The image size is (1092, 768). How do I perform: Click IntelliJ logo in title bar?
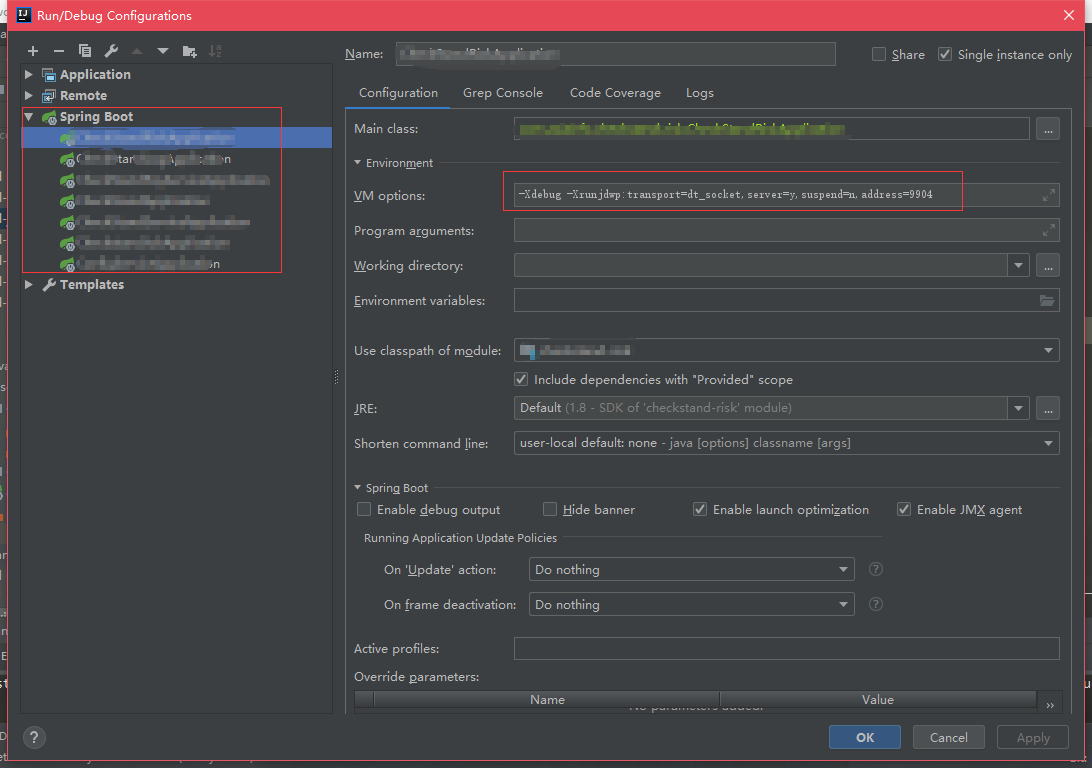(24, 15)
